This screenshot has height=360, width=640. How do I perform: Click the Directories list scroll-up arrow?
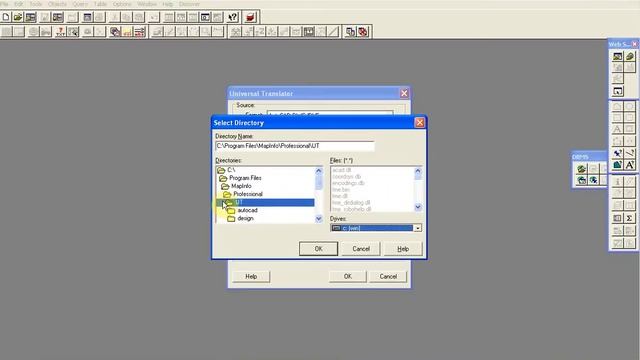(319, 171)
